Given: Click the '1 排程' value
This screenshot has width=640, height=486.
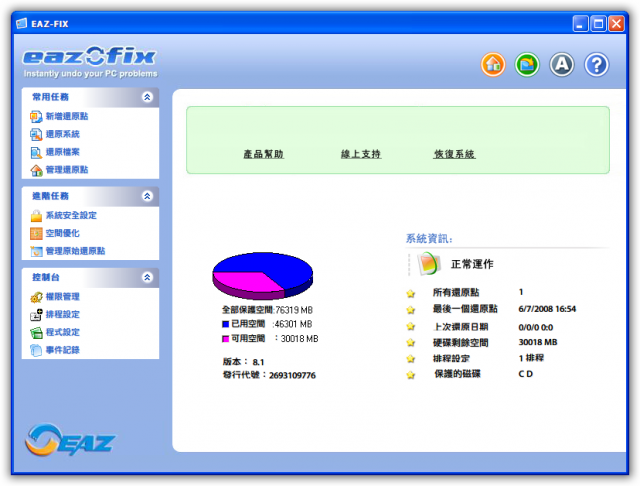Looking at the screenshot, I should coord(531,358).
